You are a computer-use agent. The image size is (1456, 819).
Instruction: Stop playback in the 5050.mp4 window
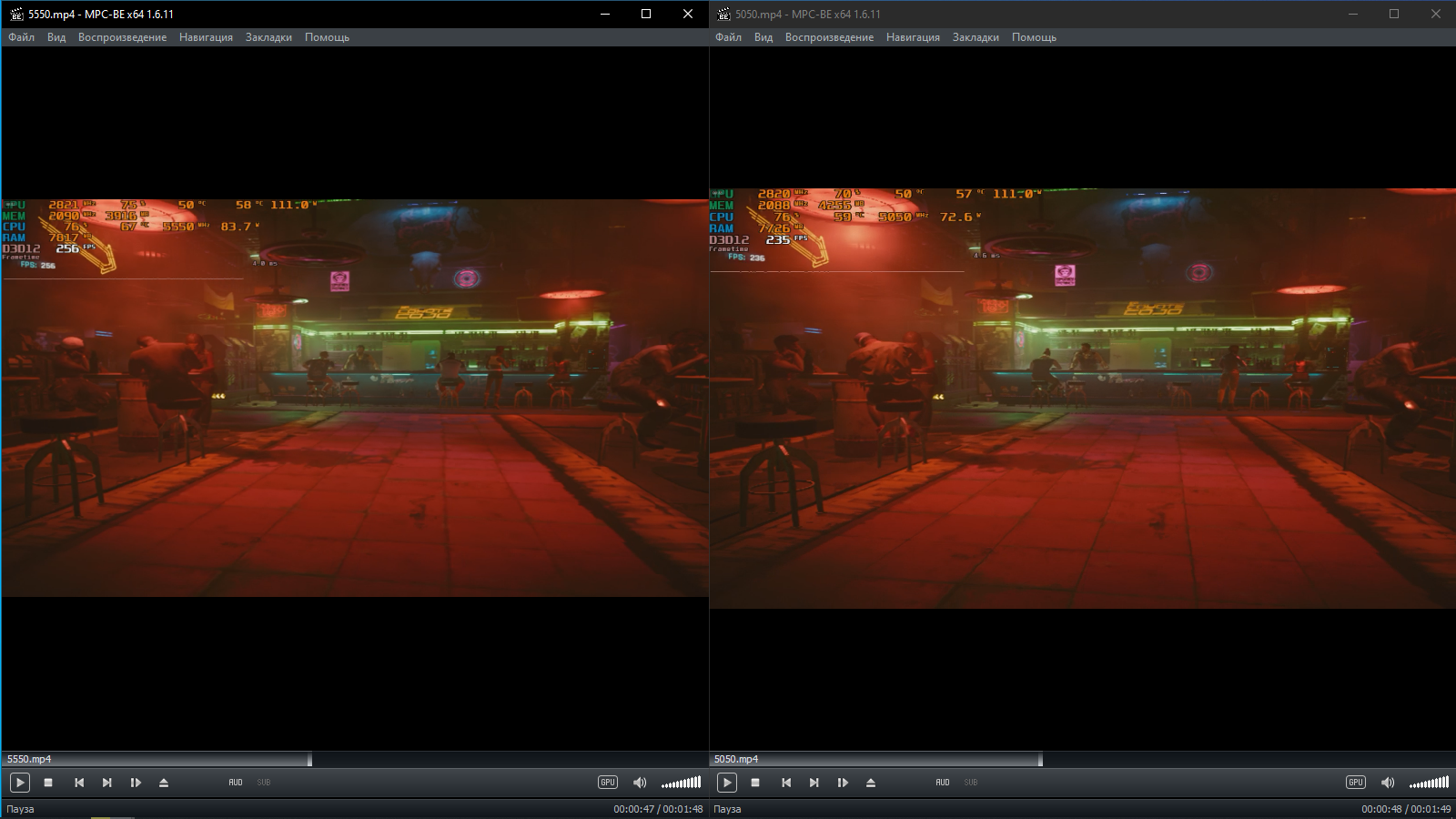755,783
